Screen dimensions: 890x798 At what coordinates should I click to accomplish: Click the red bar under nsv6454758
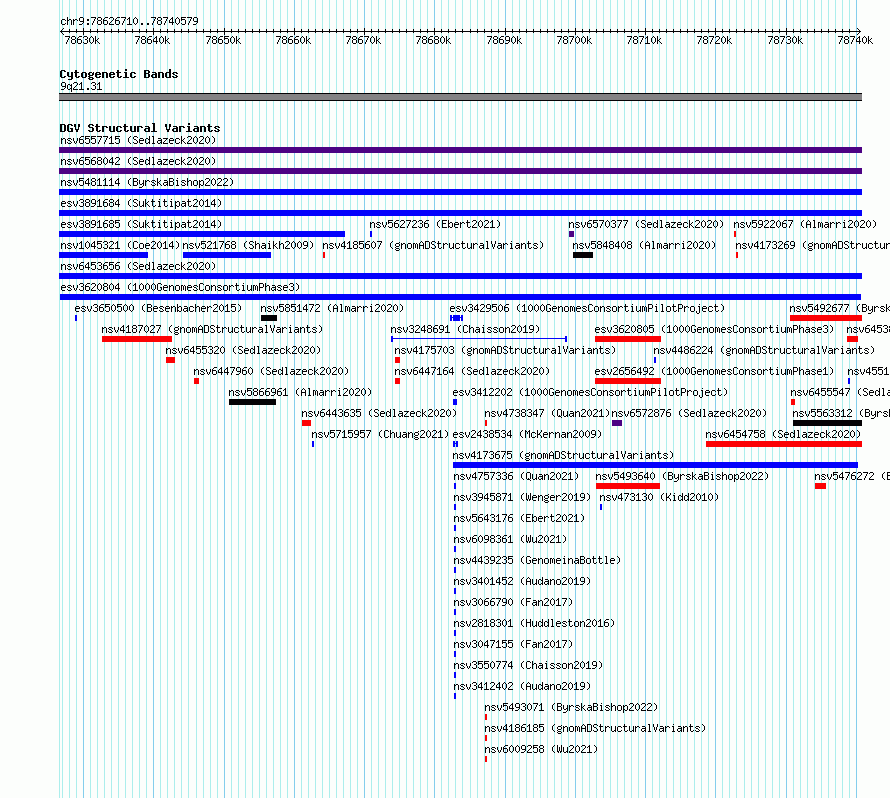click(x=784, y=444)
